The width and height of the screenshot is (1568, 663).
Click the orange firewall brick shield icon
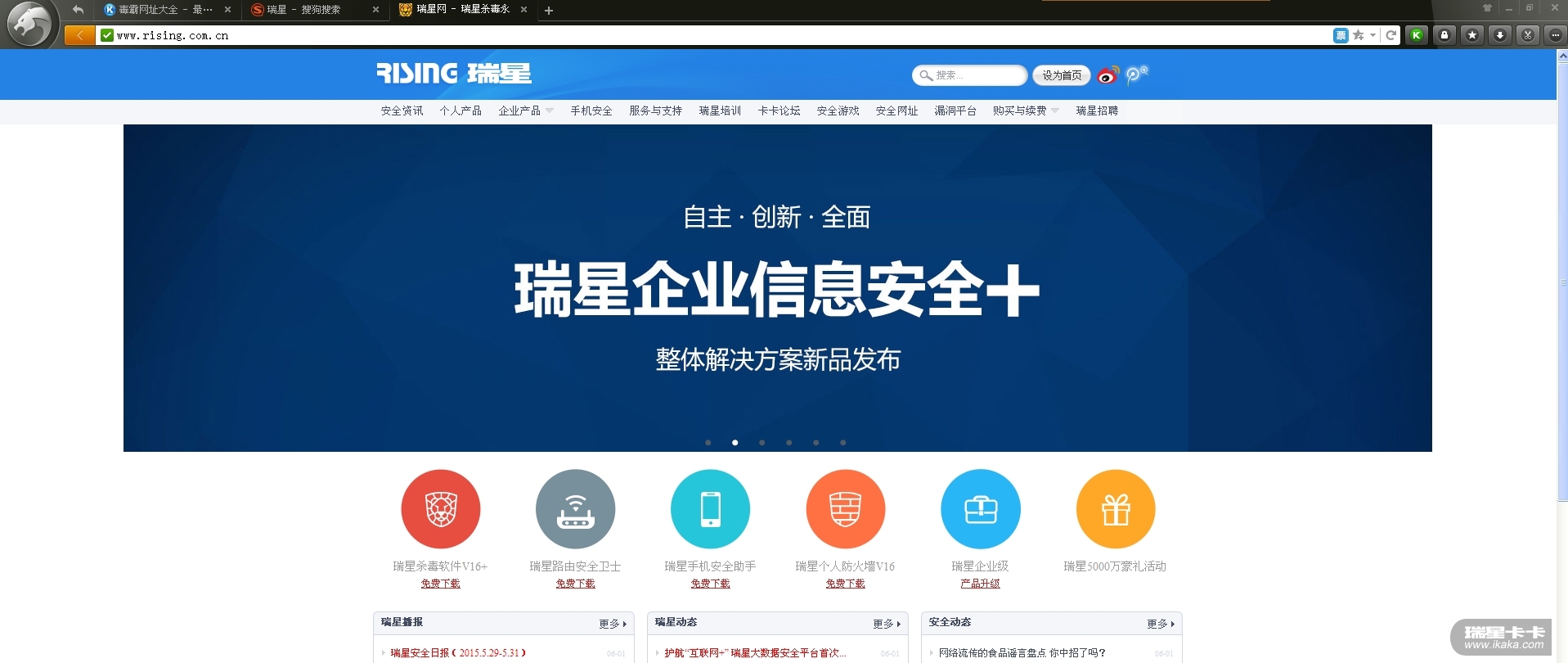pos(846,509)
